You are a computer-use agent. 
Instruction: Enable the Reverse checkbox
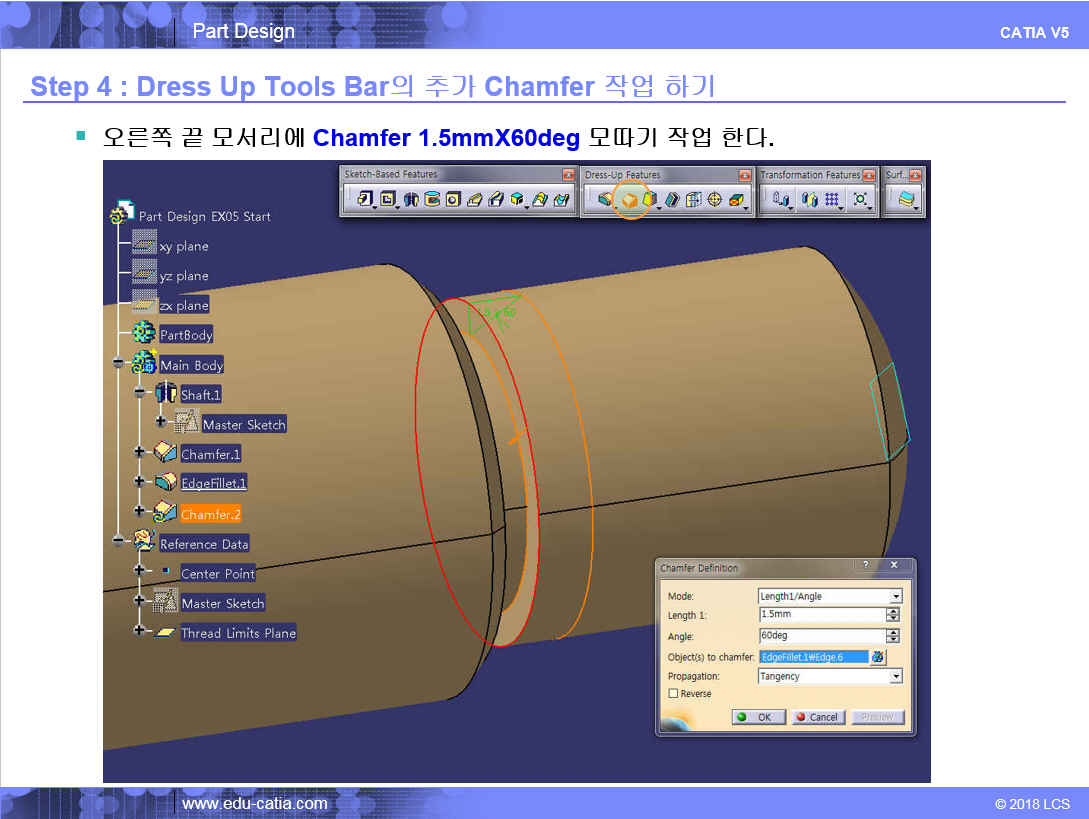tap(674, 693)
